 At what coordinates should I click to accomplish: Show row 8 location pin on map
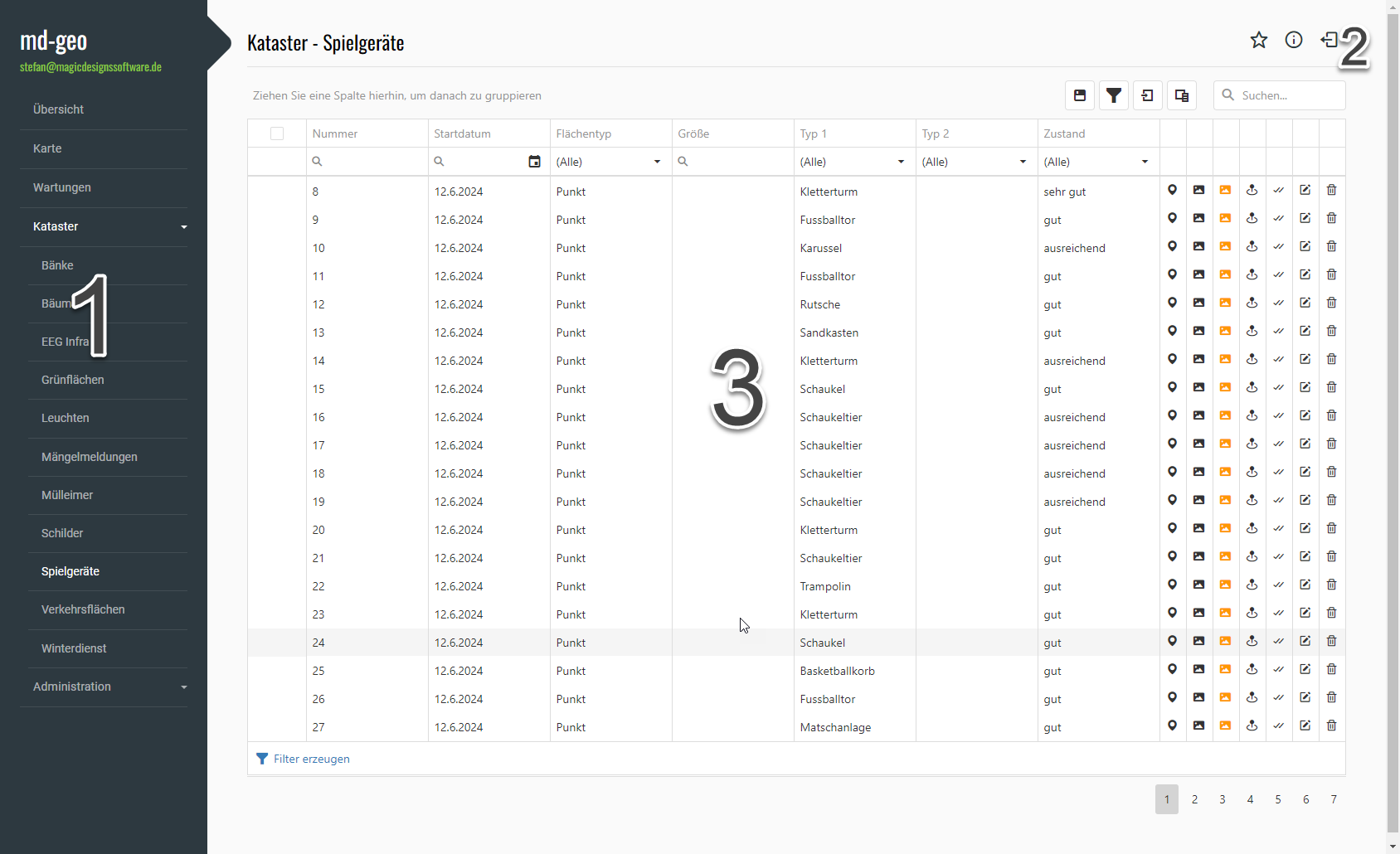[x=1172, y=191]
